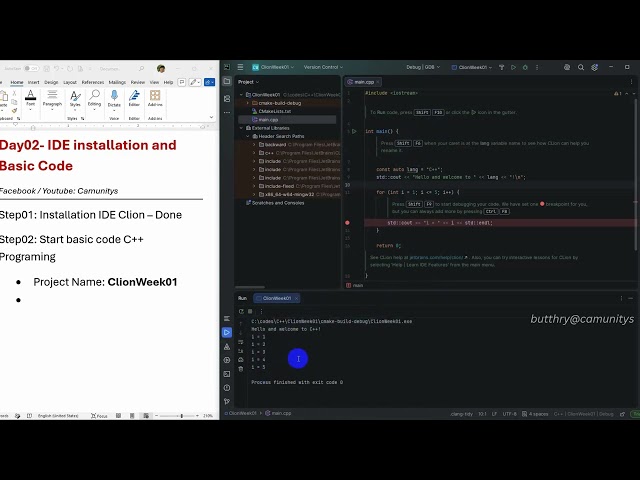Toggle Word AutoSave switch
This screenshot has height=480, width=640.
(31, 69)
